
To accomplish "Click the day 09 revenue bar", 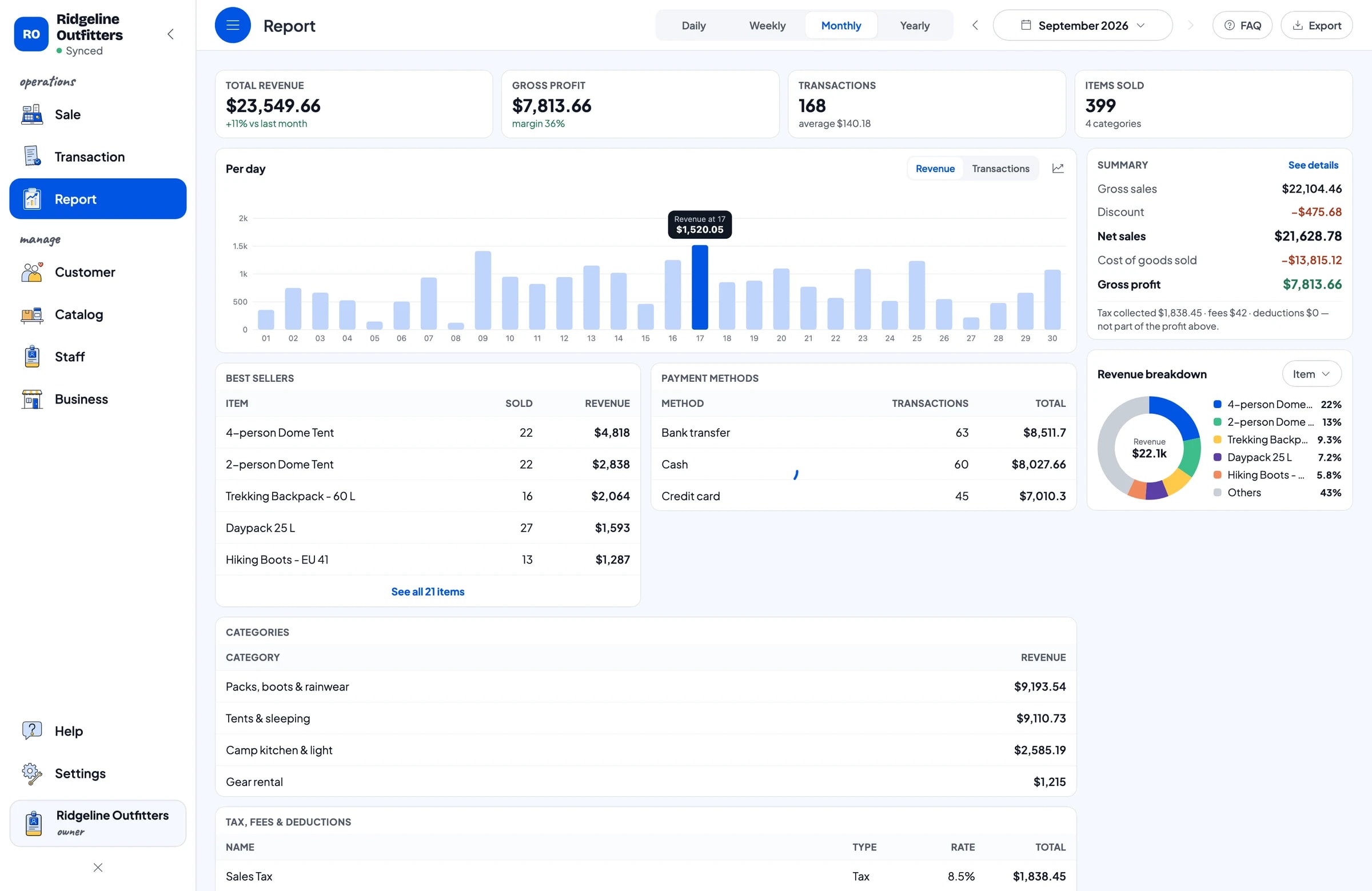I will tap(482, 290).
